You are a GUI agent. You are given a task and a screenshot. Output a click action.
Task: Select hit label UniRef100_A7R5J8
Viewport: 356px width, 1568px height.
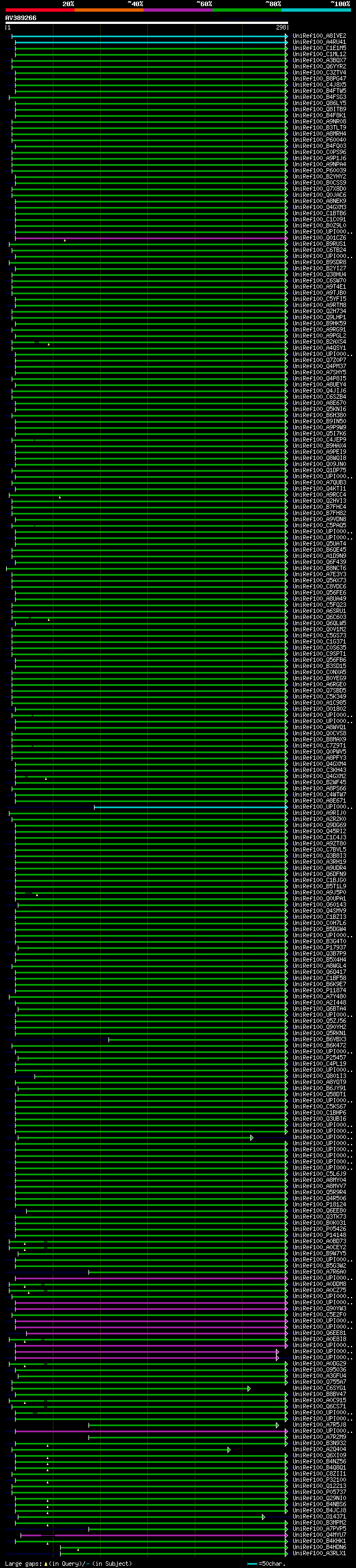319,1424
